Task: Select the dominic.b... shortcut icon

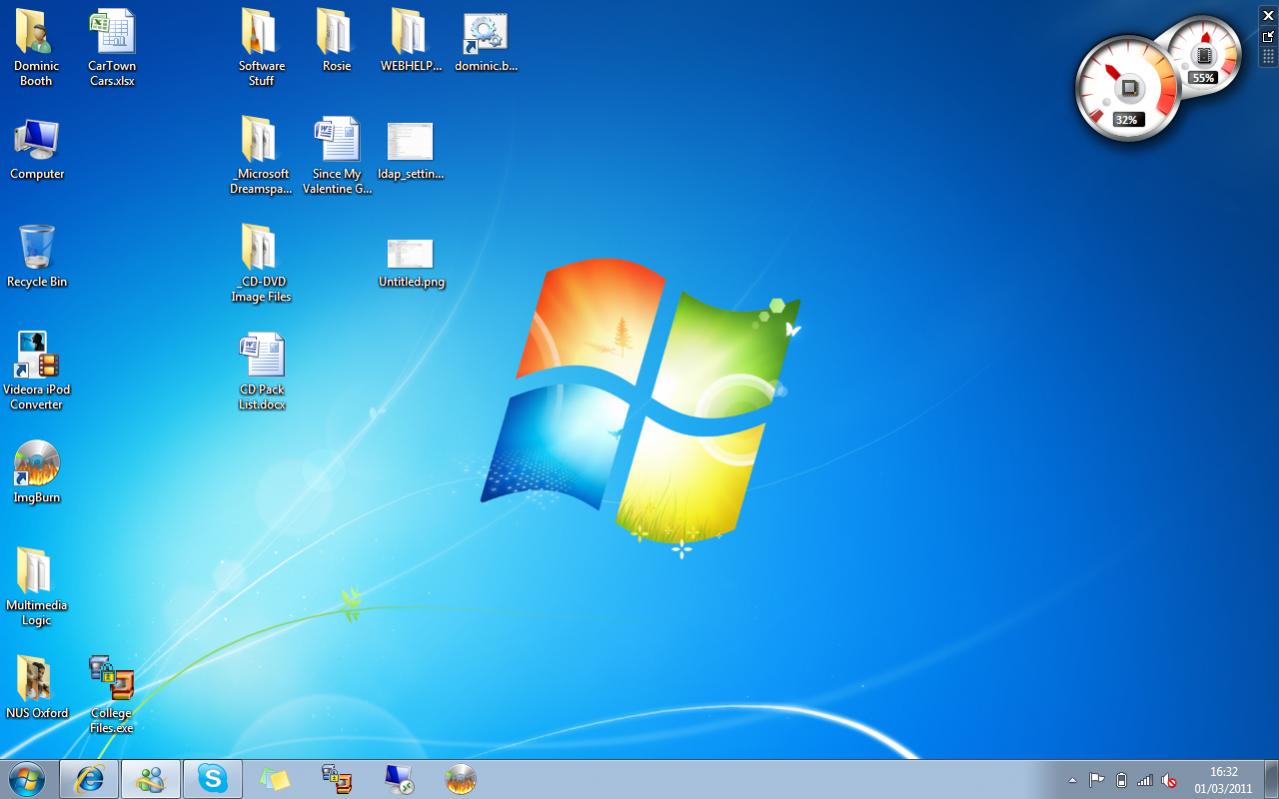Action: 486,40
